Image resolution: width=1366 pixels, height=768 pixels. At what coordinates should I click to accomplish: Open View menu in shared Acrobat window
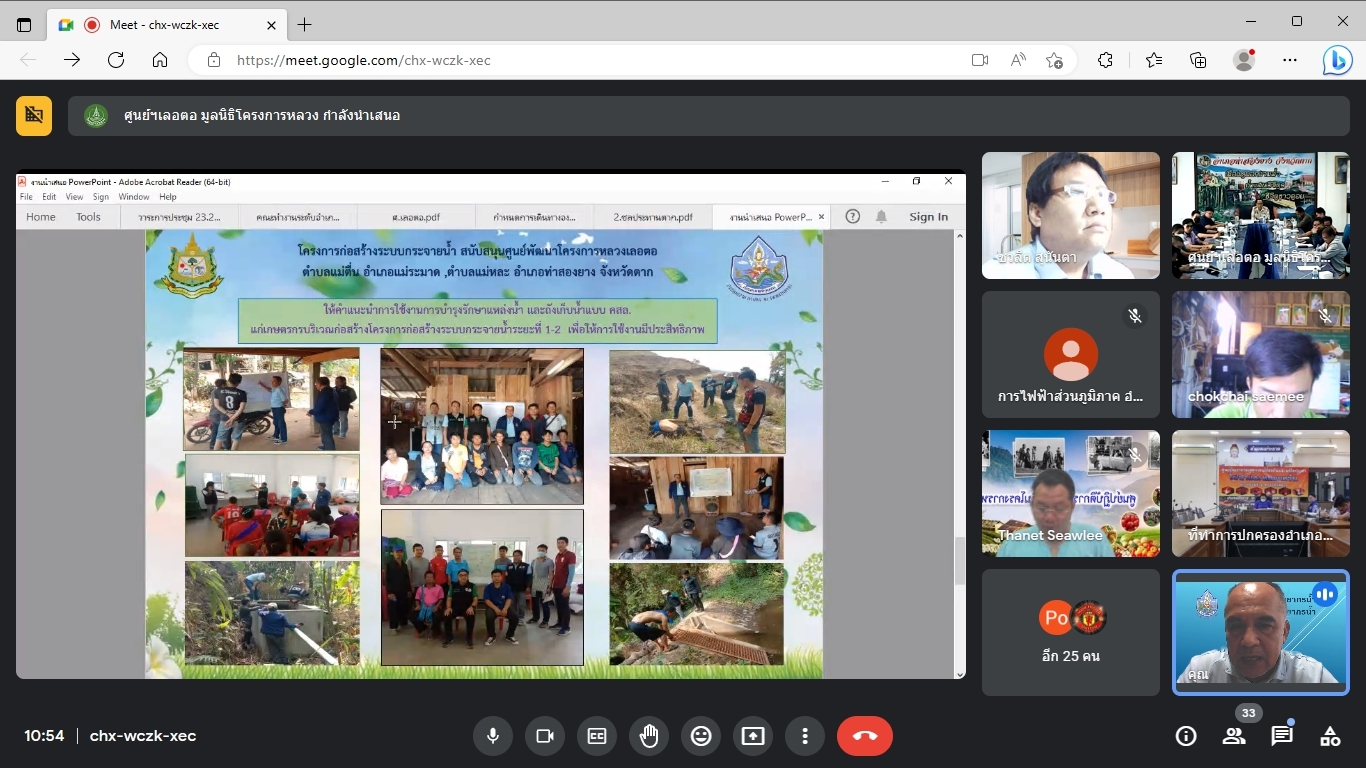[75, 197]
